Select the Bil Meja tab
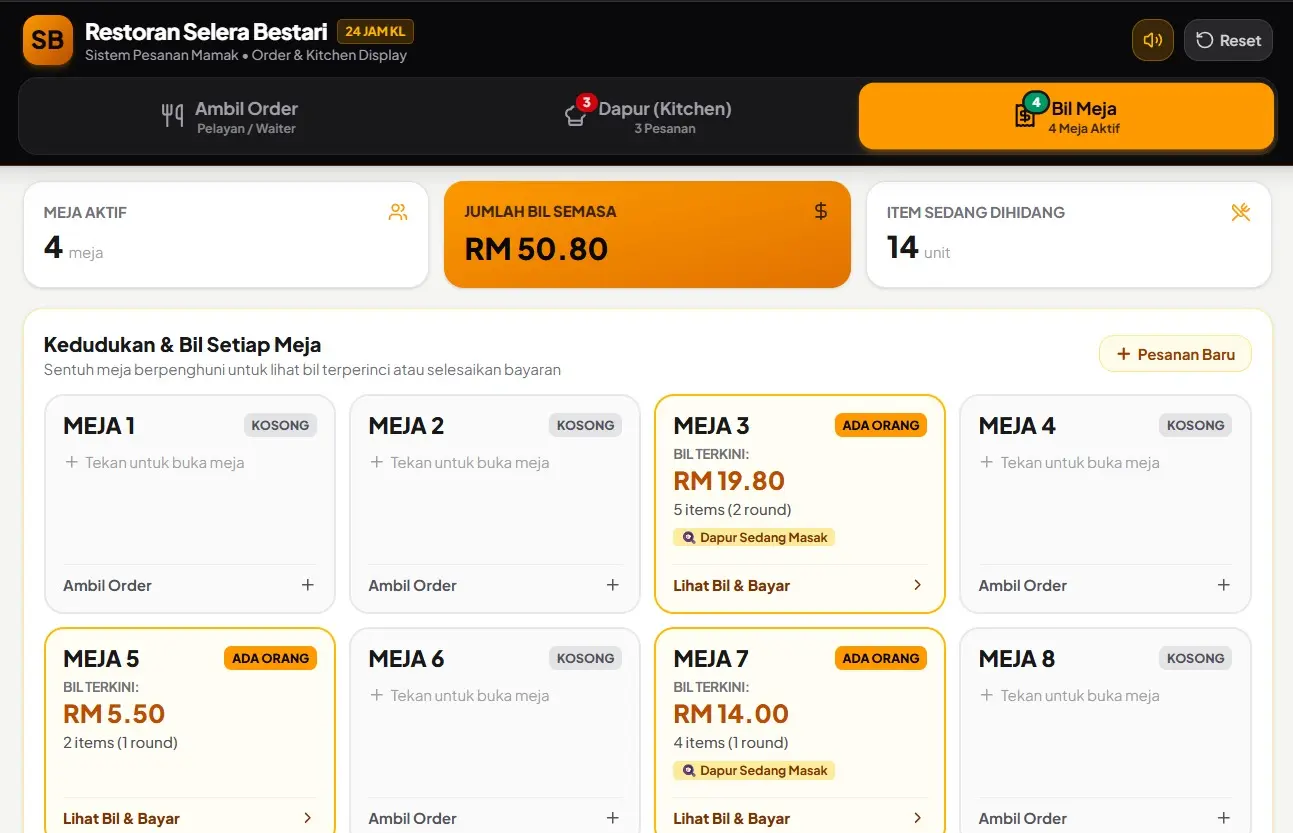Image resolution: width=1293 pixels, height=833 pixels. (1066, 117)
